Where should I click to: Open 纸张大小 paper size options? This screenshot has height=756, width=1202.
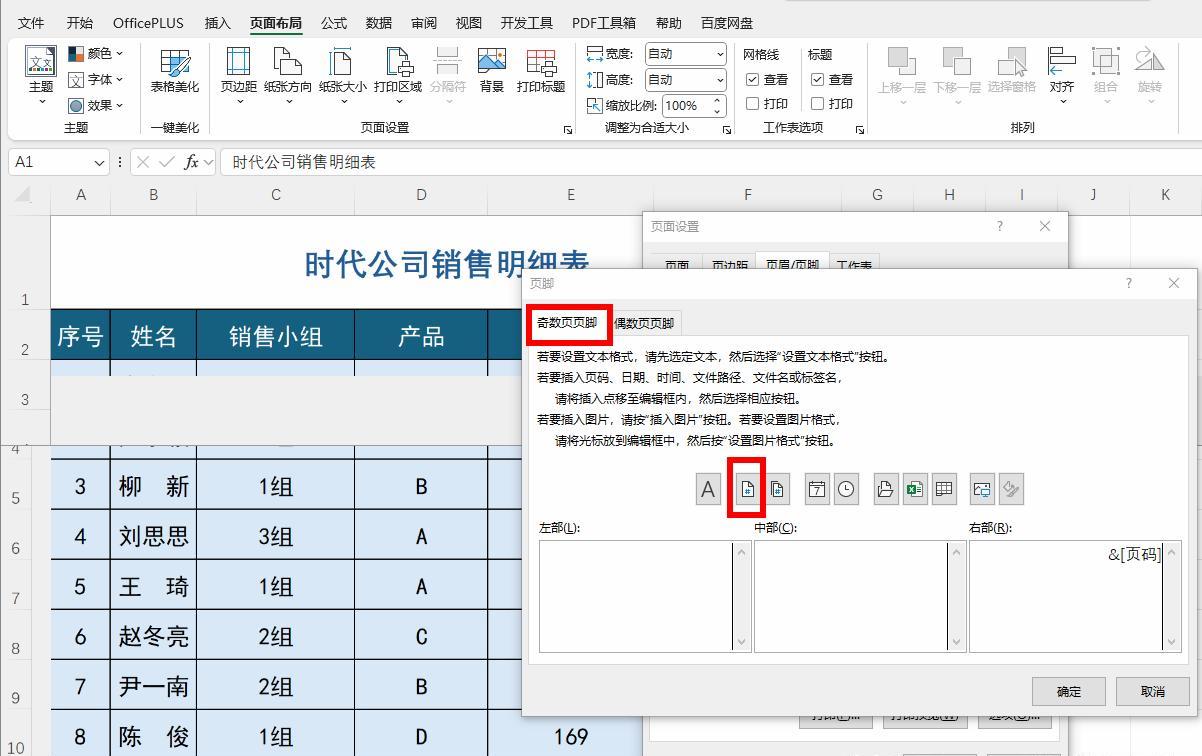(343, 75)
